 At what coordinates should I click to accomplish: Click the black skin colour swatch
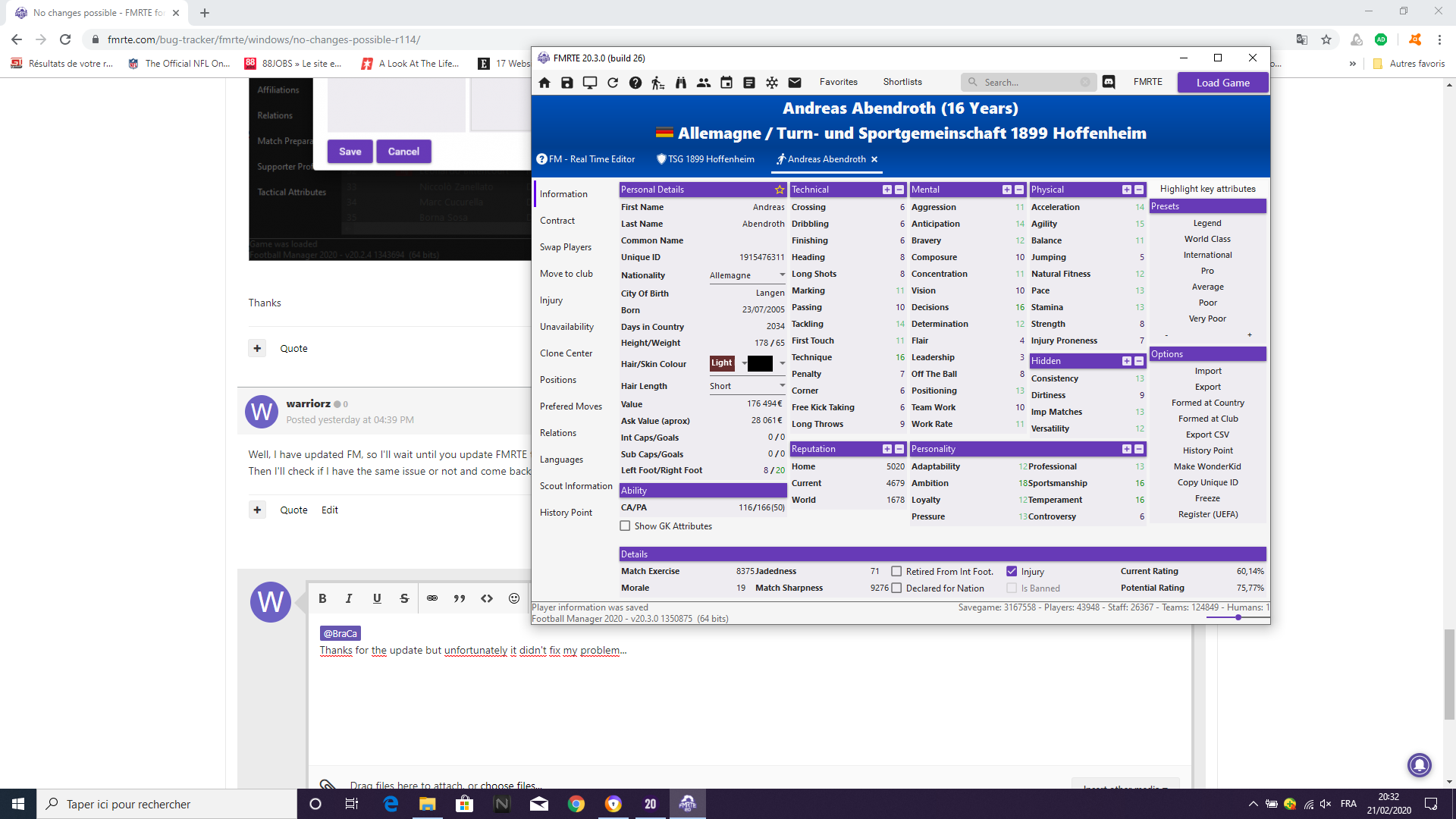[x=761, y=363]
